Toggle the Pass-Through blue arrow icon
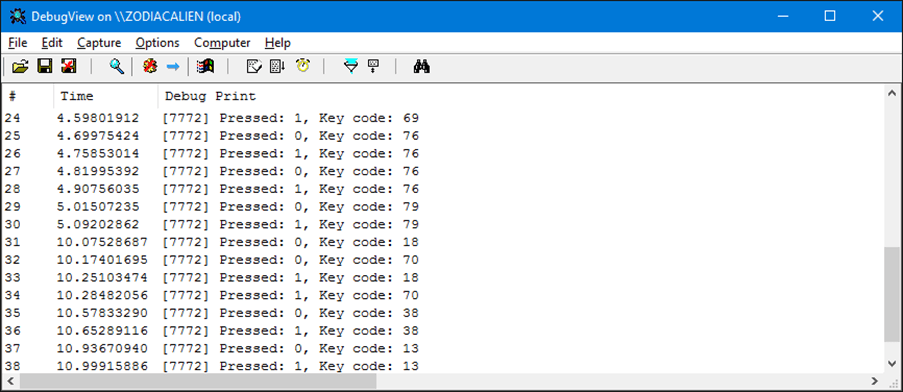Image resolution: width=903 pixels, height=392 pixels. [x=173, y=67]
